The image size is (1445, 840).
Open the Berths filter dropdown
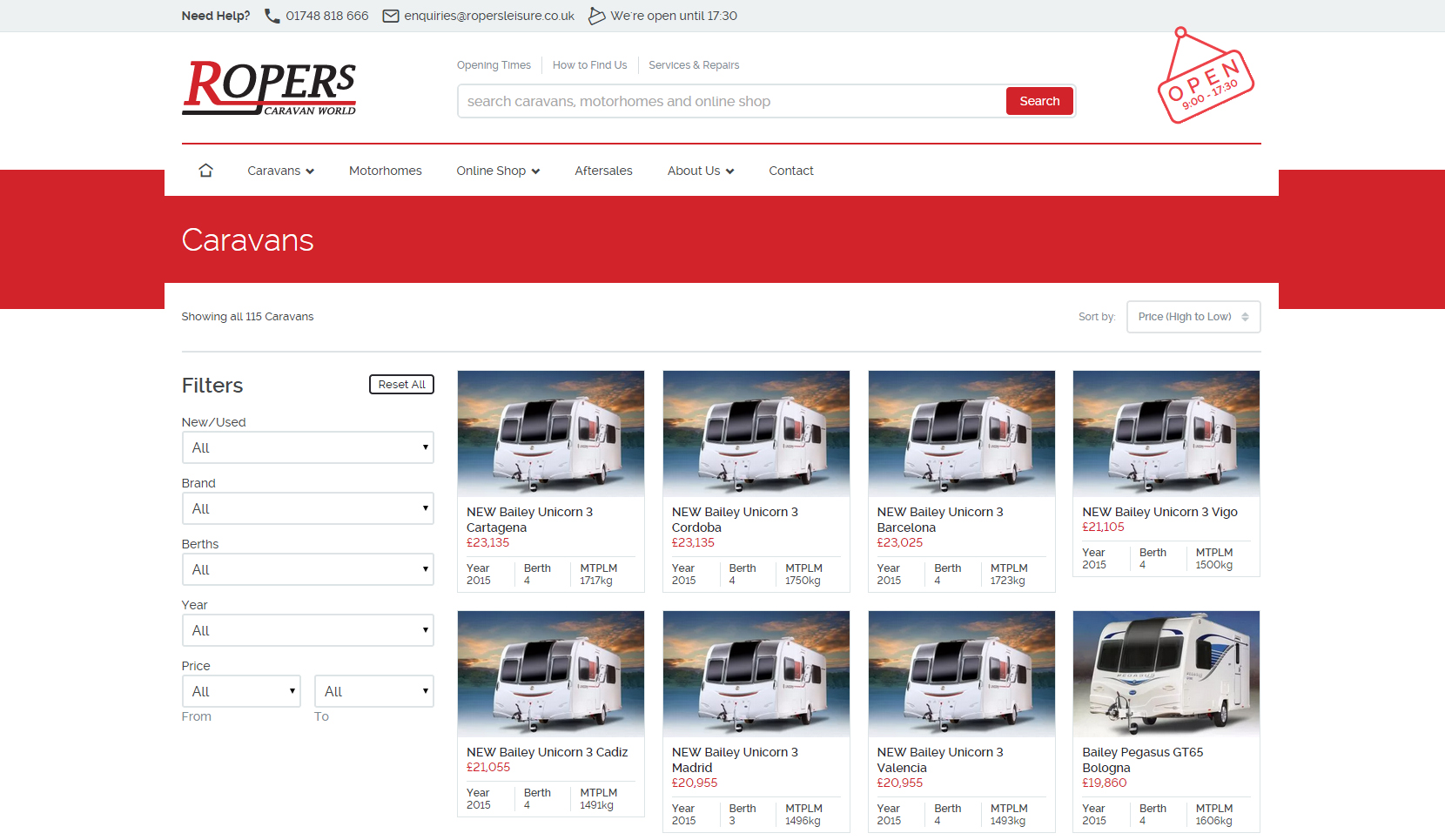(307, 569)
